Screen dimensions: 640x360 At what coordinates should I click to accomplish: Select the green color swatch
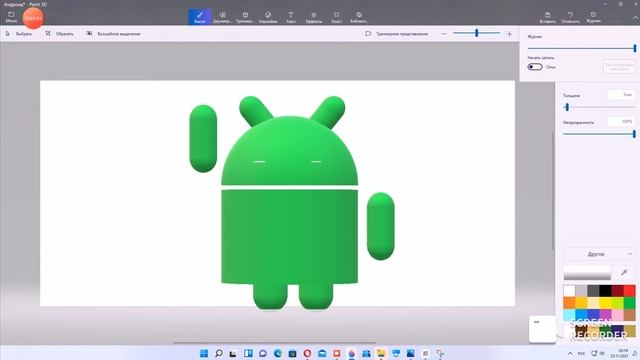tap(629, 303)
